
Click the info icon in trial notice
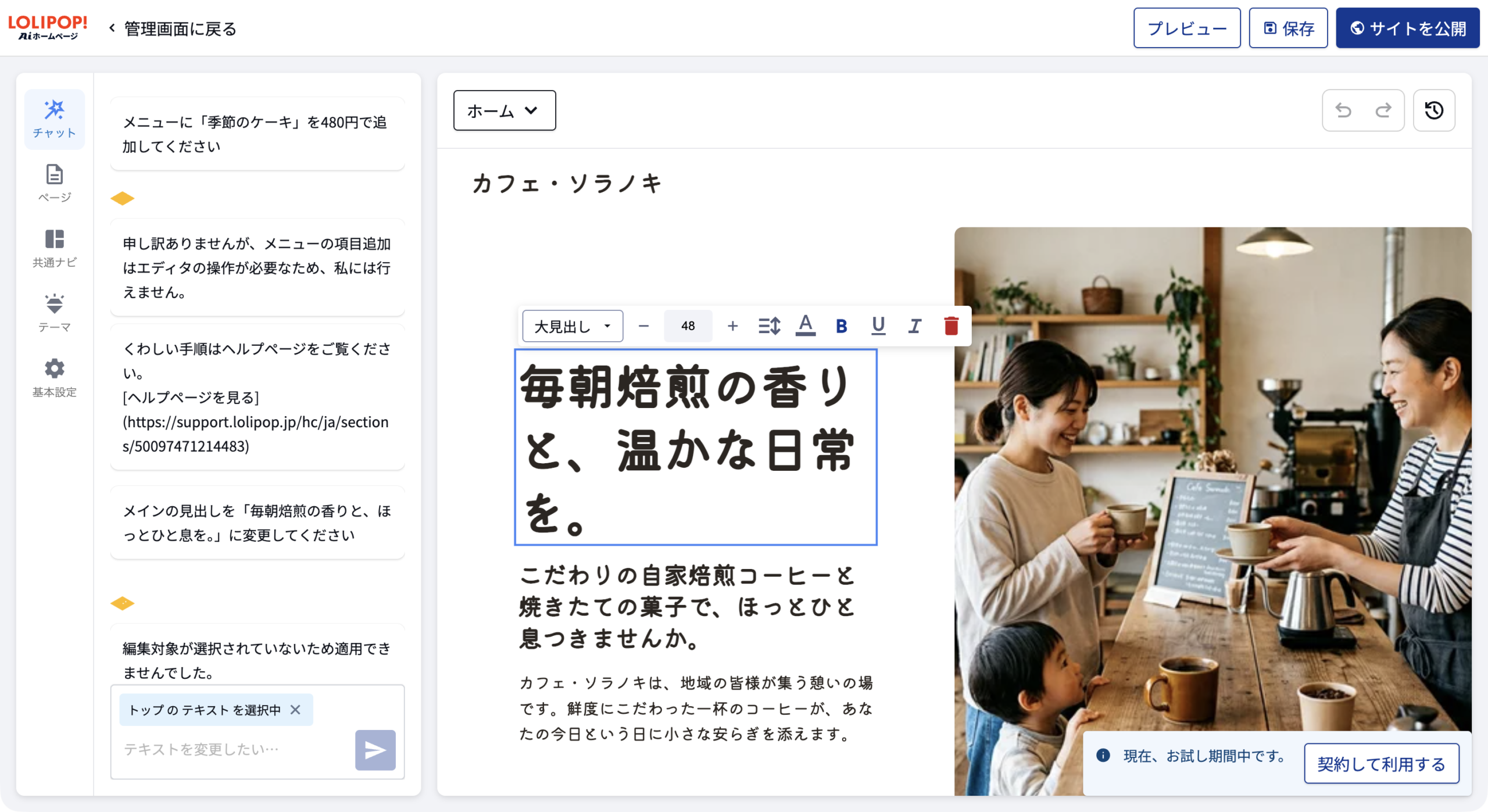1103,755
